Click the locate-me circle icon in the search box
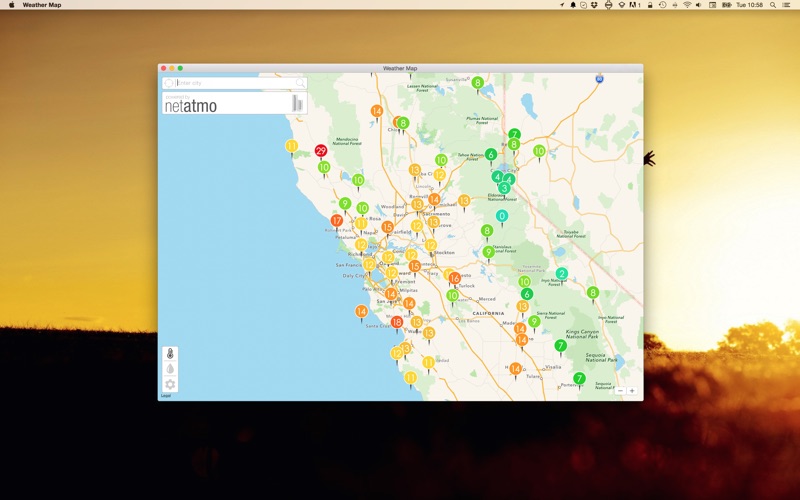Screen dimensions: 800x500 [x=169, y=83]
